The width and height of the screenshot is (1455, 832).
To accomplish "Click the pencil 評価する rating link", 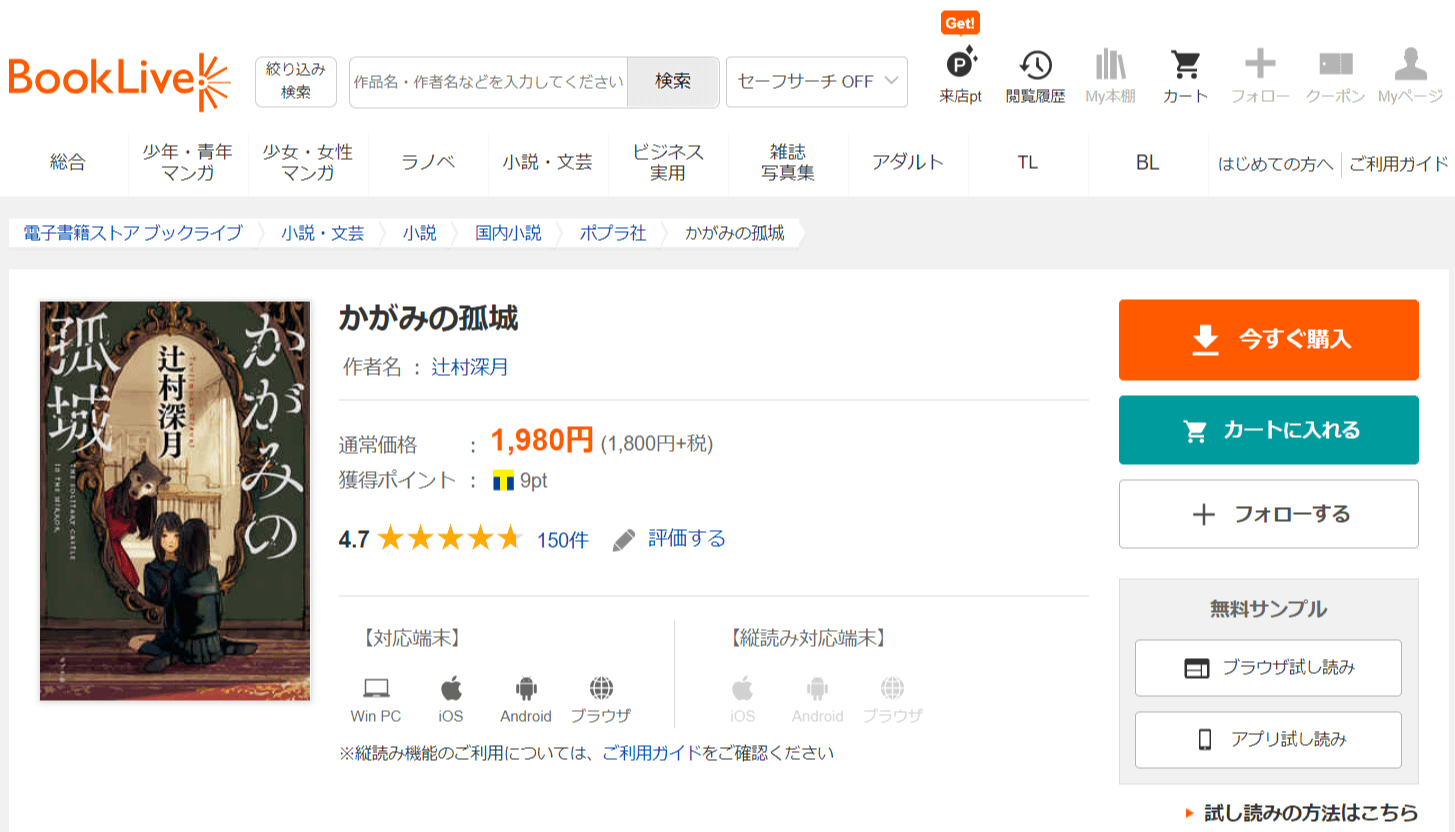I will [669, 539].
